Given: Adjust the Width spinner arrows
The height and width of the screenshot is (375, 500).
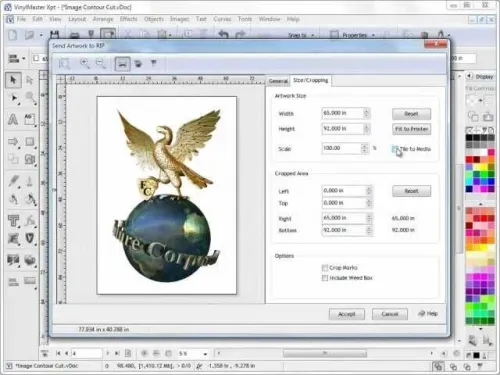Looking at the screenshot, I should (x=366, y=113).
